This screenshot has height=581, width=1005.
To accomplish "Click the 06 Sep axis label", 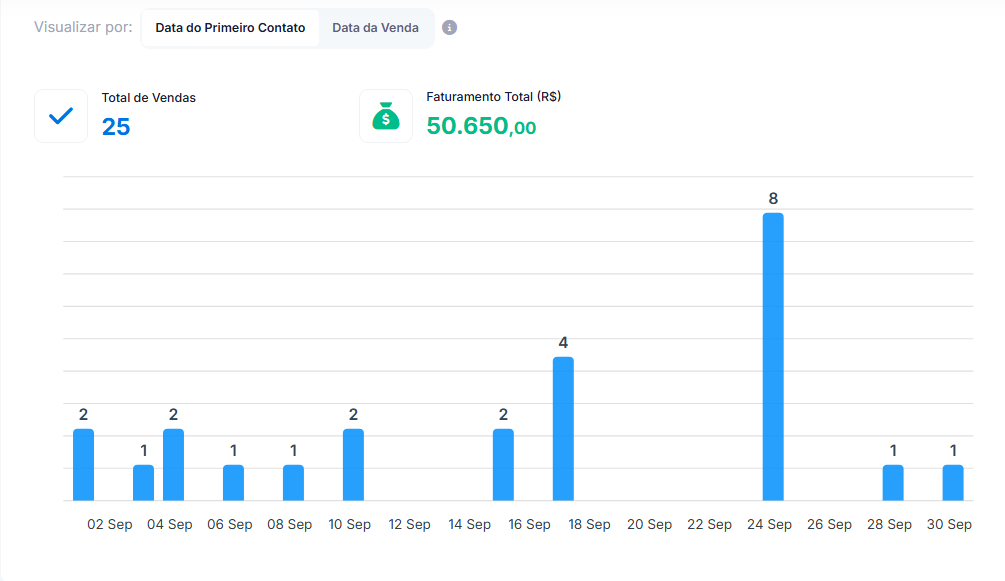I will pyautogui.click(x=229, y=524).
